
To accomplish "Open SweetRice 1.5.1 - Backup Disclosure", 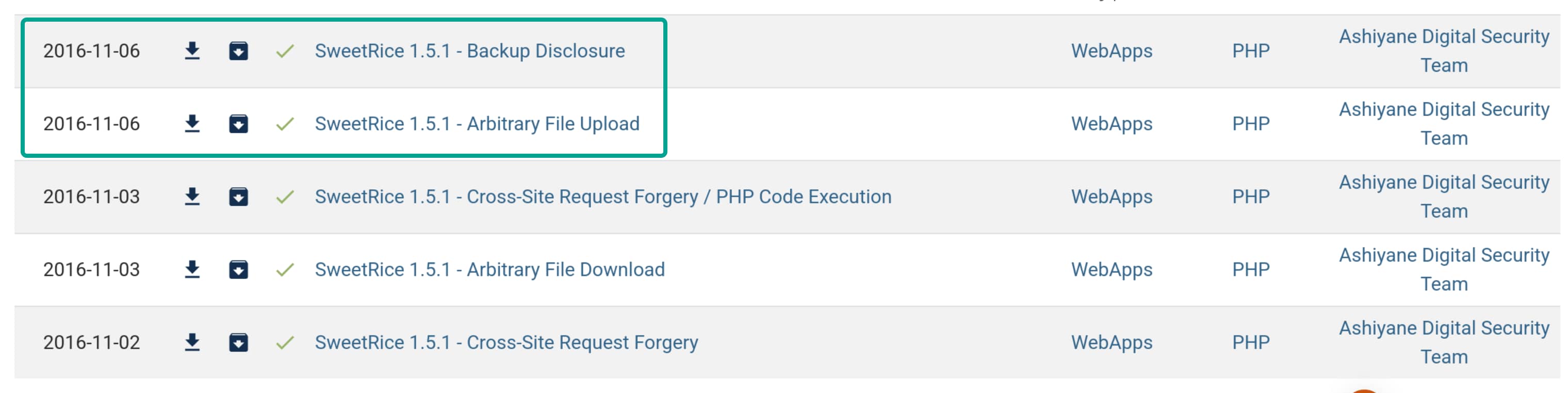I will [469, 51].
